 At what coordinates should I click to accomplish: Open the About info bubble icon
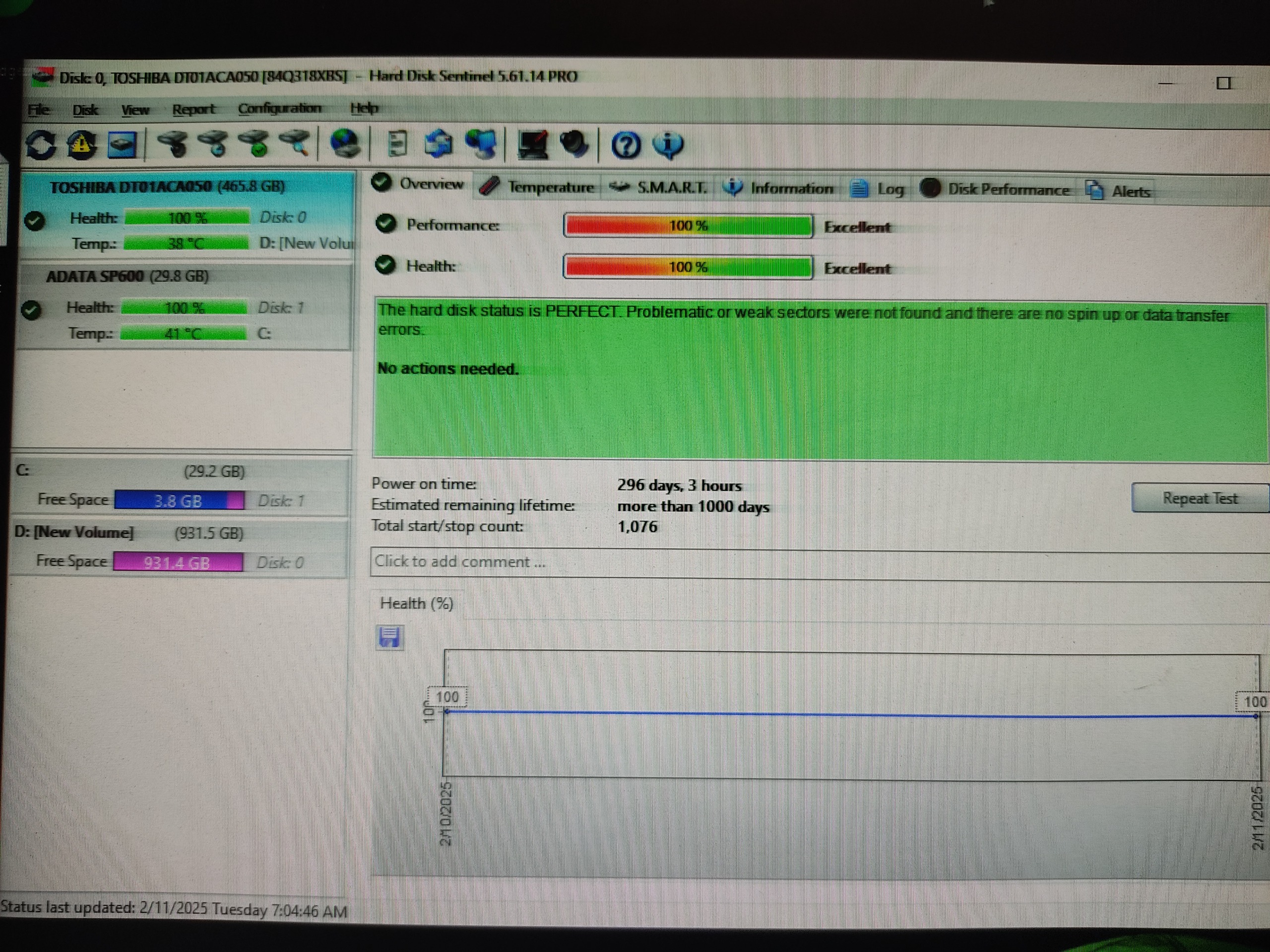(x=668, y=145)
